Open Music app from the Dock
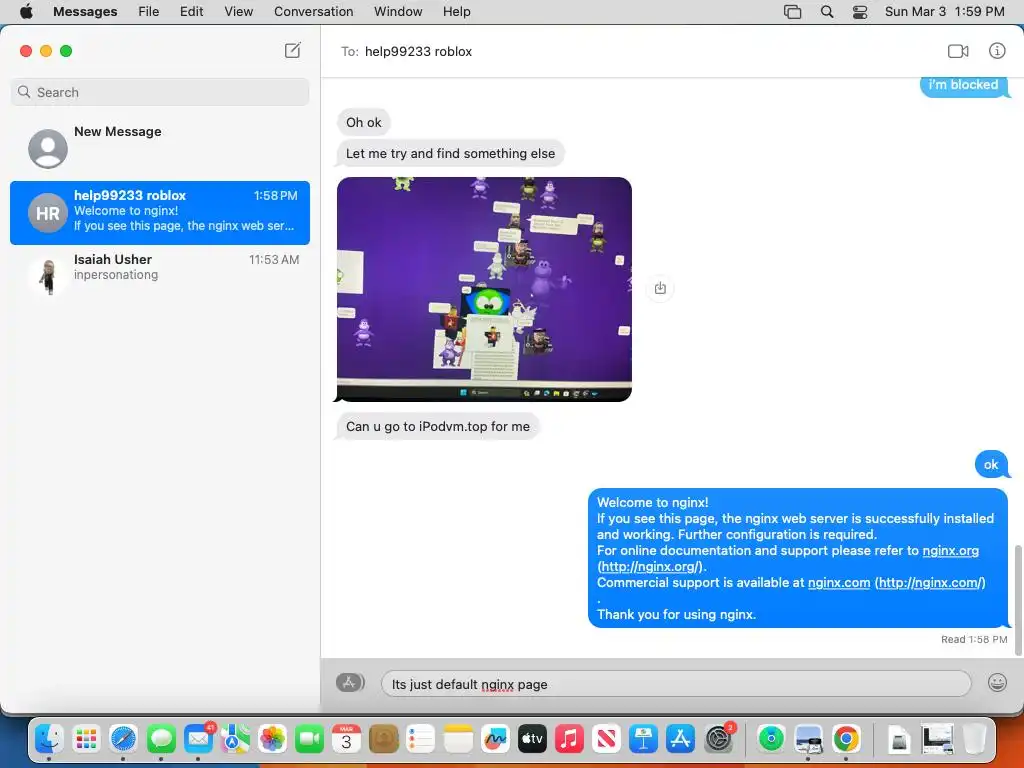1024x768 pixels. coord(569,739)
